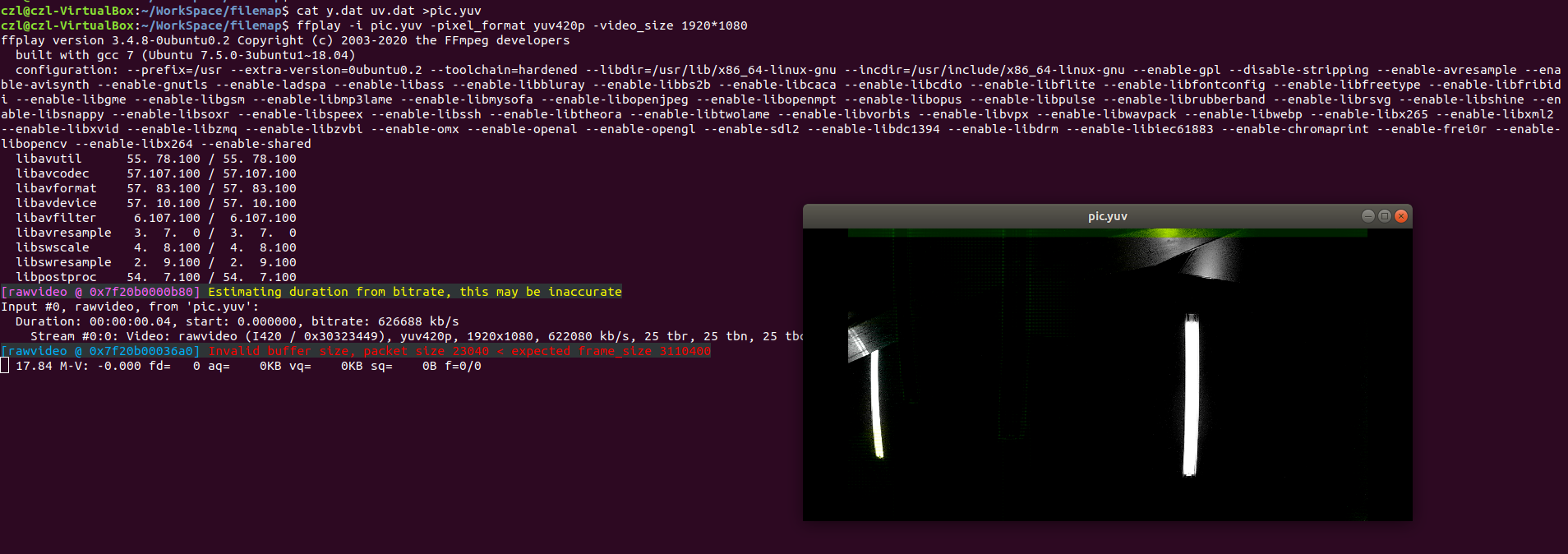This screenshot has height=554, width=1568.
Task: Click the bright vertical light bar on right
Action: click(1190, 395)
